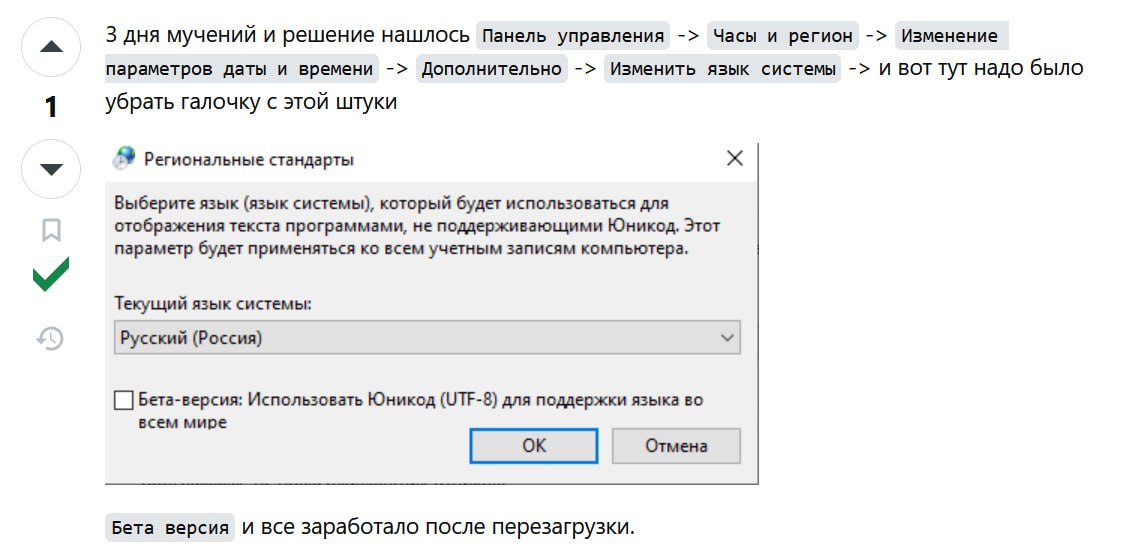Click the "Региональные стандарты" title text

tap(249, 160)
